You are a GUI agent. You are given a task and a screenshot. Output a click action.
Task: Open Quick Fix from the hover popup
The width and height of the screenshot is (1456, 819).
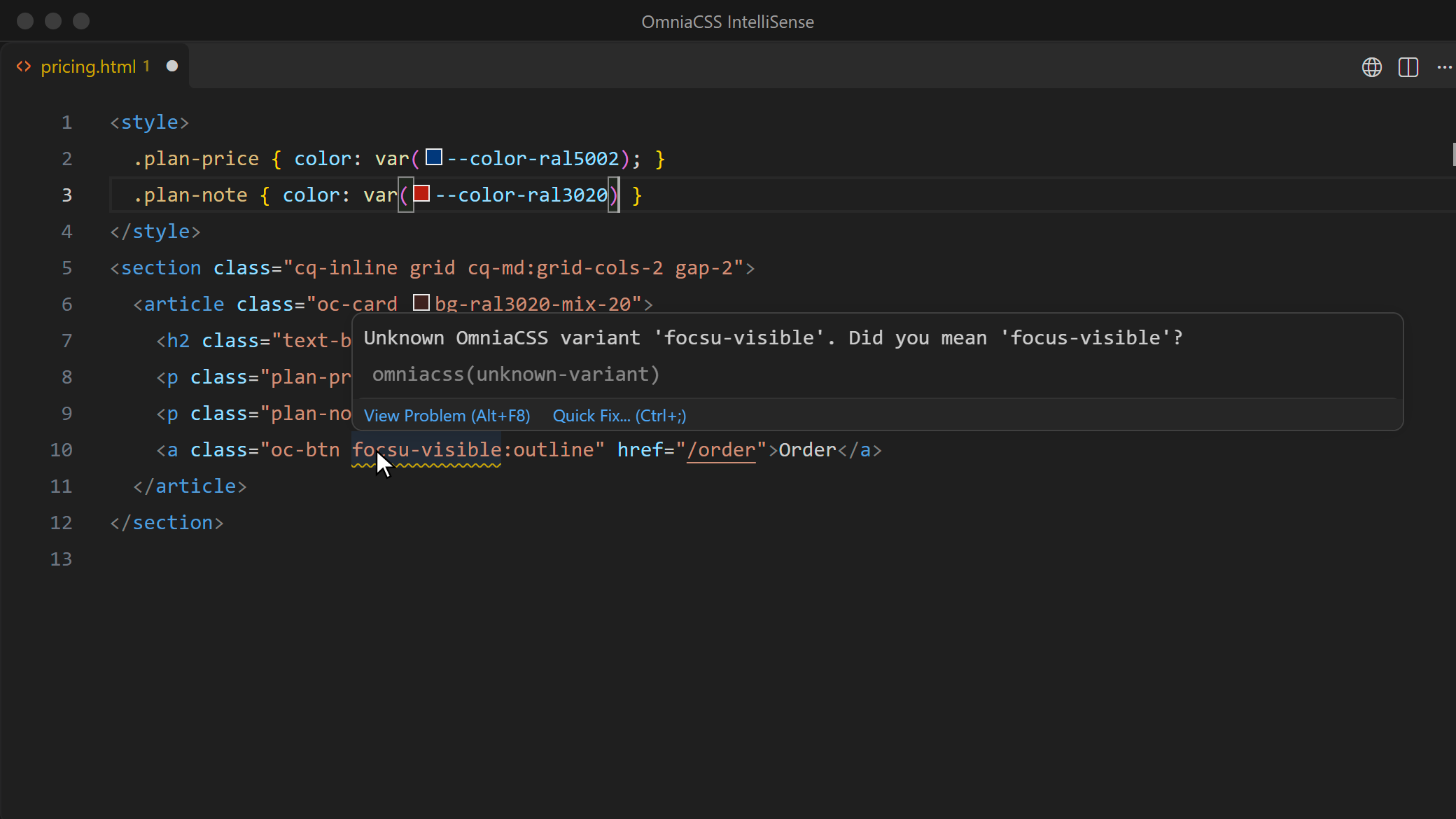click(619, 416)
